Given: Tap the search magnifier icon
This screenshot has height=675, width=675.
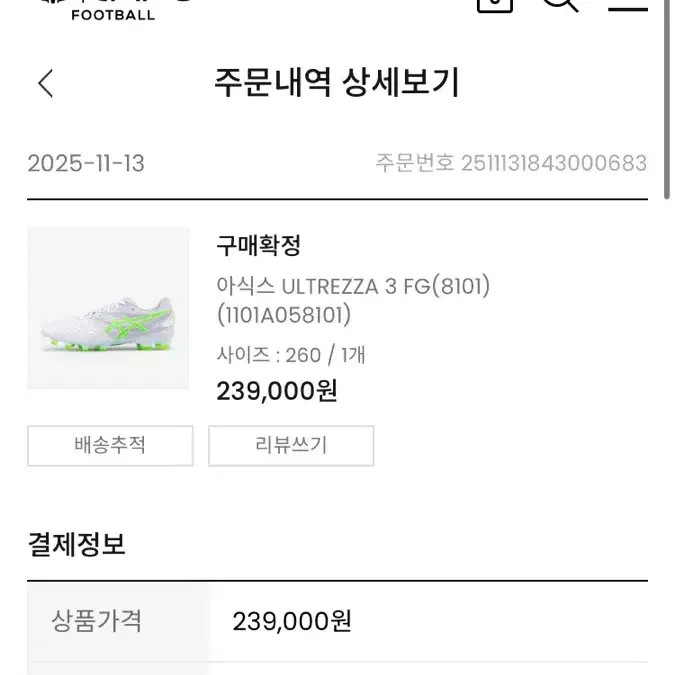Looking at the screenshot, I should pos(560,4).
